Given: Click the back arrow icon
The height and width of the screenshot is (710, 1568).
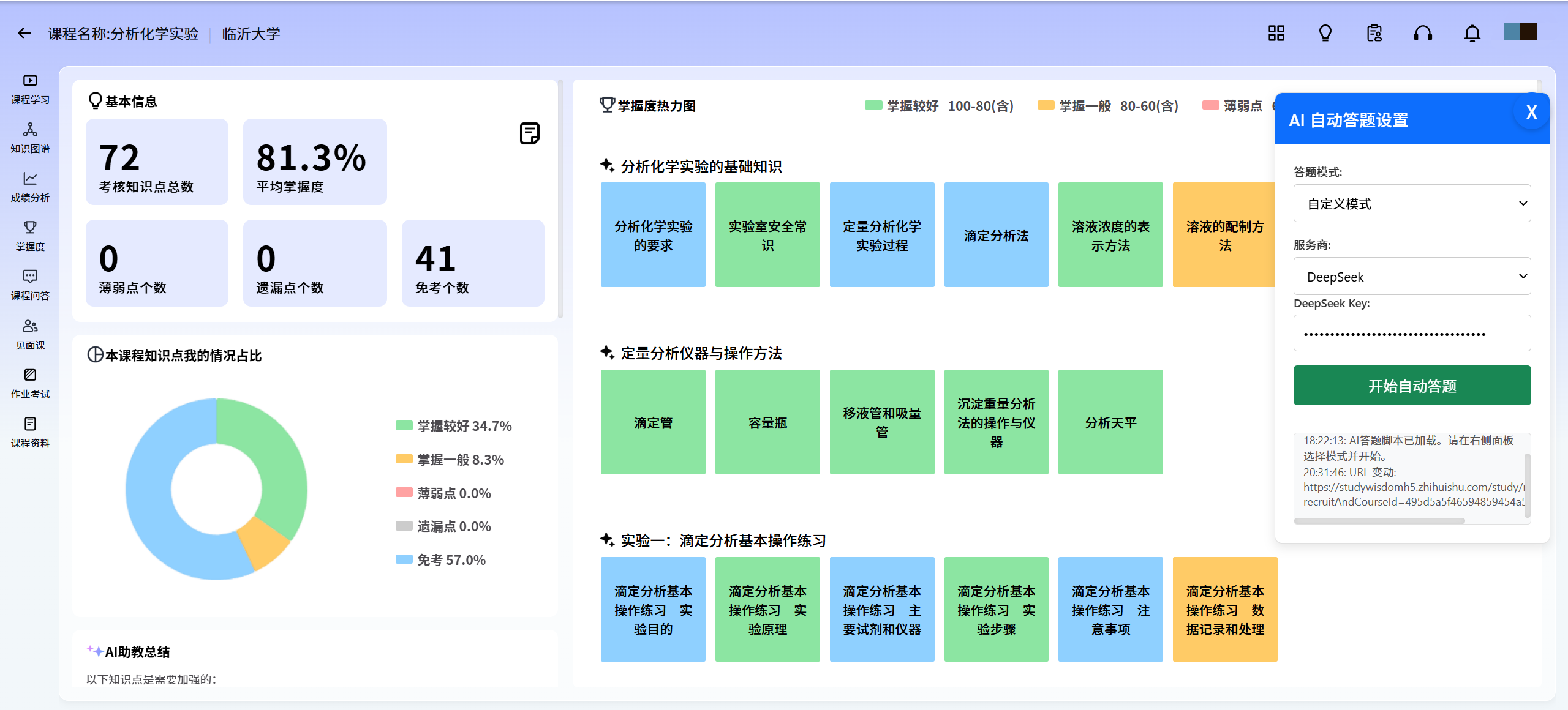Looking at the screenshot, I should click(24, 34).
